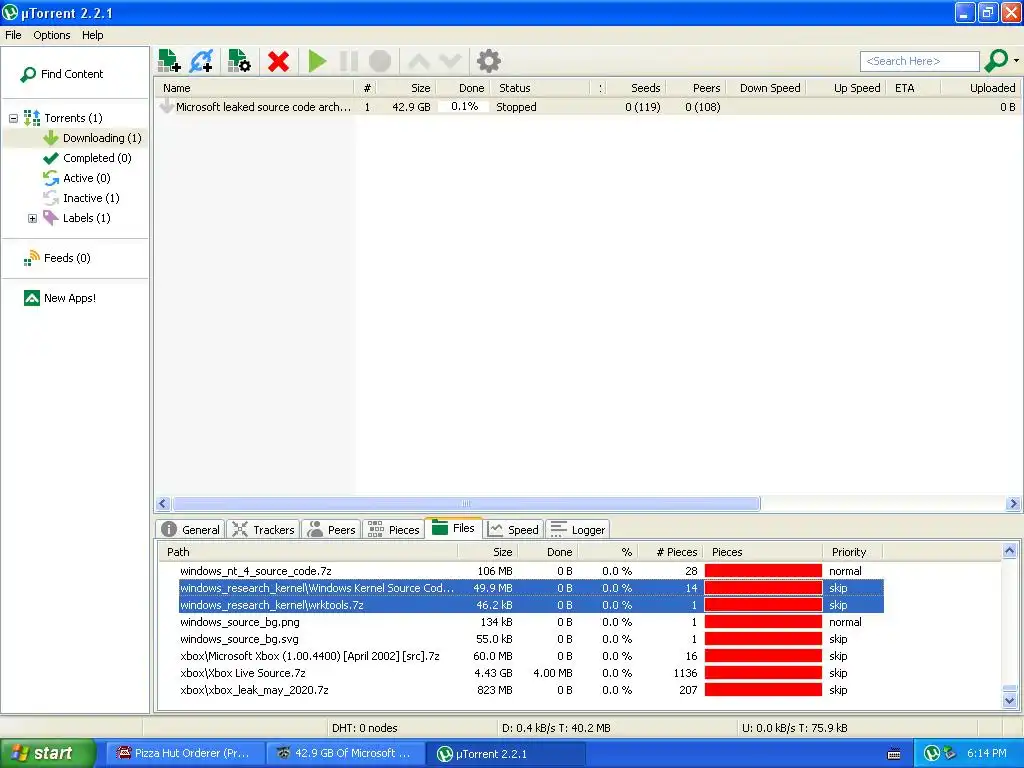Open the Help menu
Screen dimensions: 1024x768
(x=92, y=35)
